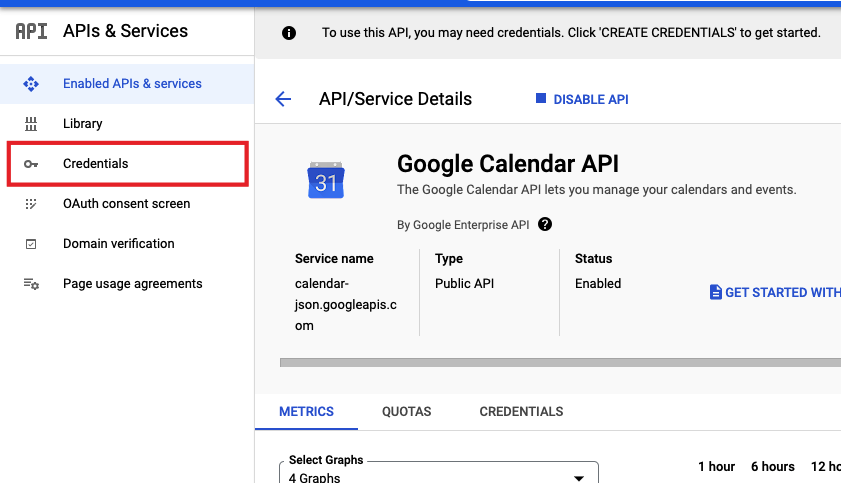Choose the 6 hours time range

tap(773, 467)
